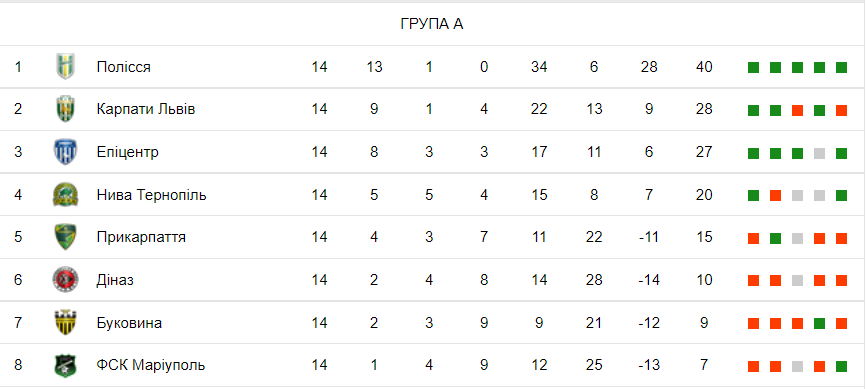Click the ГРУПА А table header

pyautogui.click(x=432, y=24)
